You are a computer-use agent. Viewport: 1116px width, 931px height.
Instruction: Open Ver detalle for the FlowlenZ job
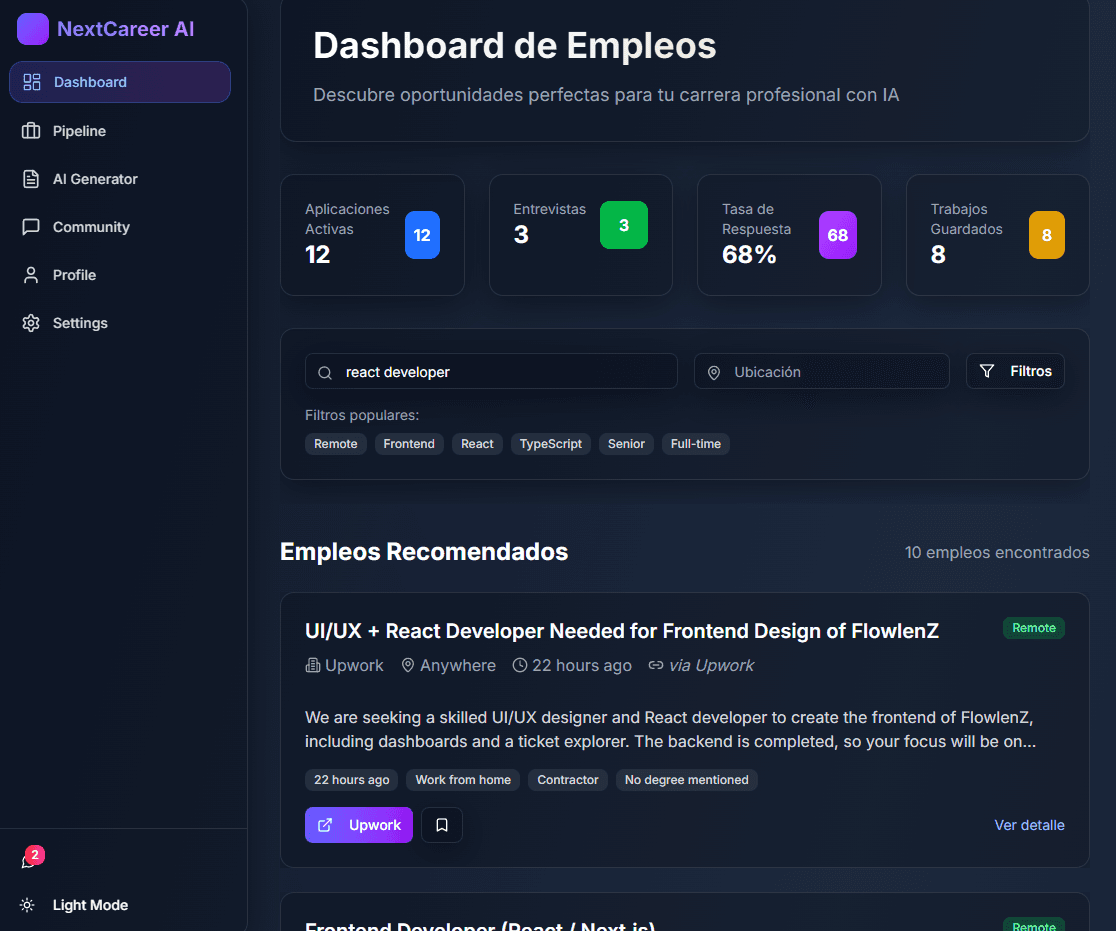(1029, 825)
